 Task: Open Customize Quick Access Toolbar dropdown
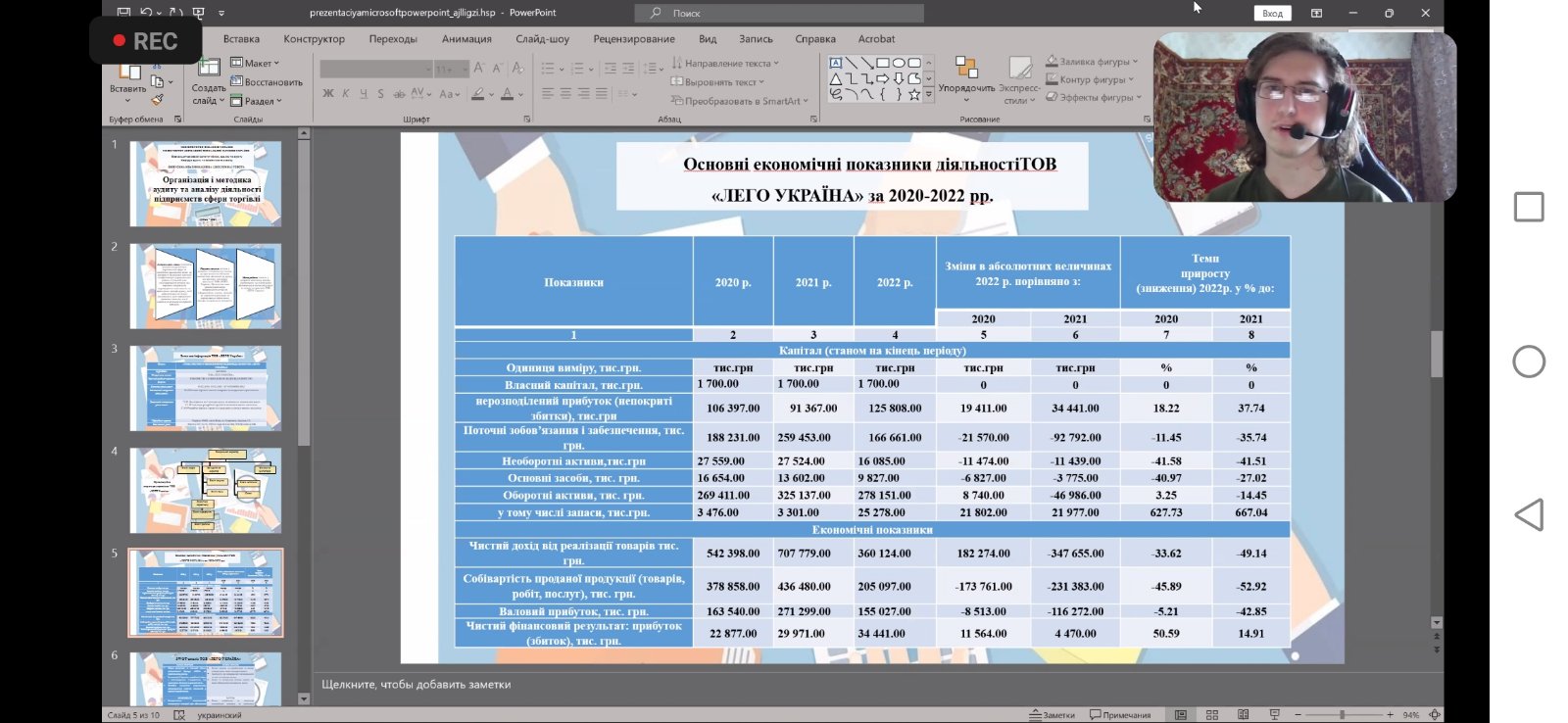221,13
